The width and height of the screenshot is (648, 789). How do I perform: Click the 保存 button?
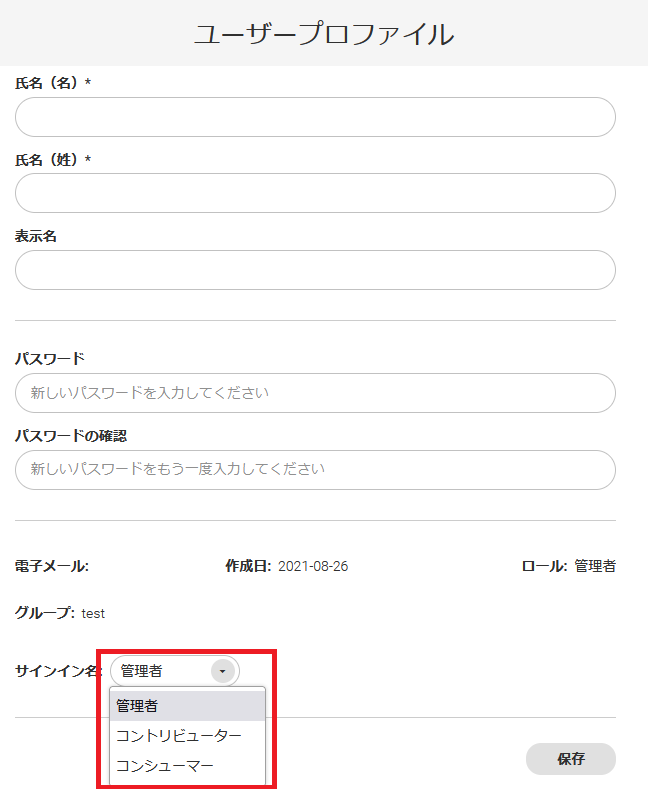point(570,759)
